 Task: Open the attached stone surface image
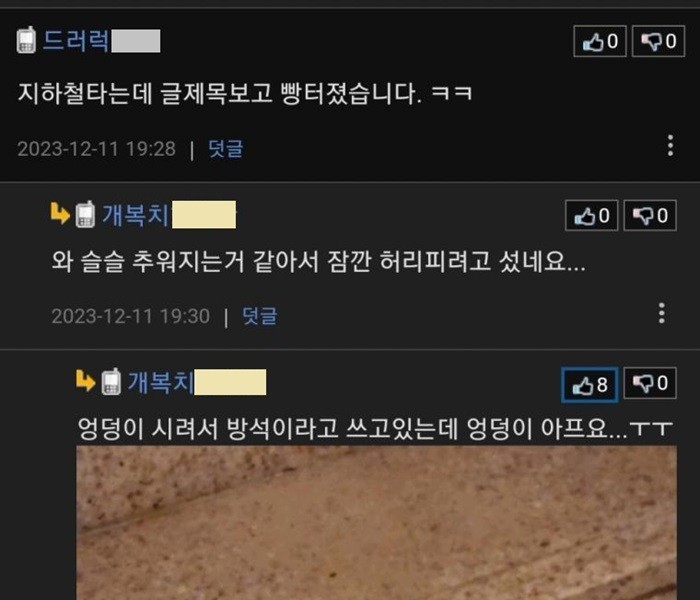coord(376,523)
